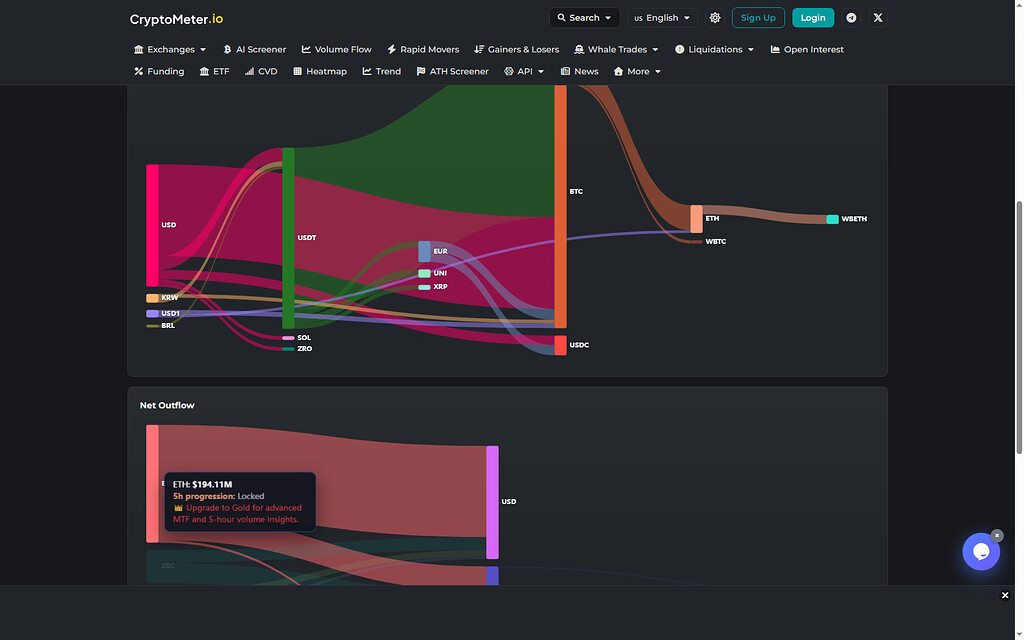Expand the More menu

pos(637,72)
